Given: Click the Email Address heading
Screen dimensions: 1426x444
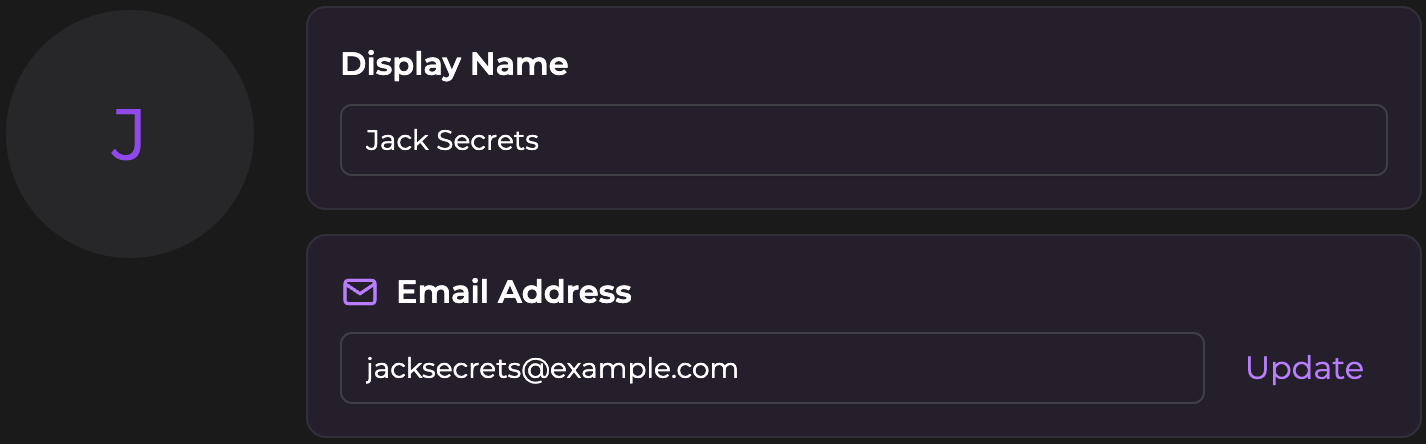Looking at the screenshot, I should pyautogui.click(x=514, y=292).
